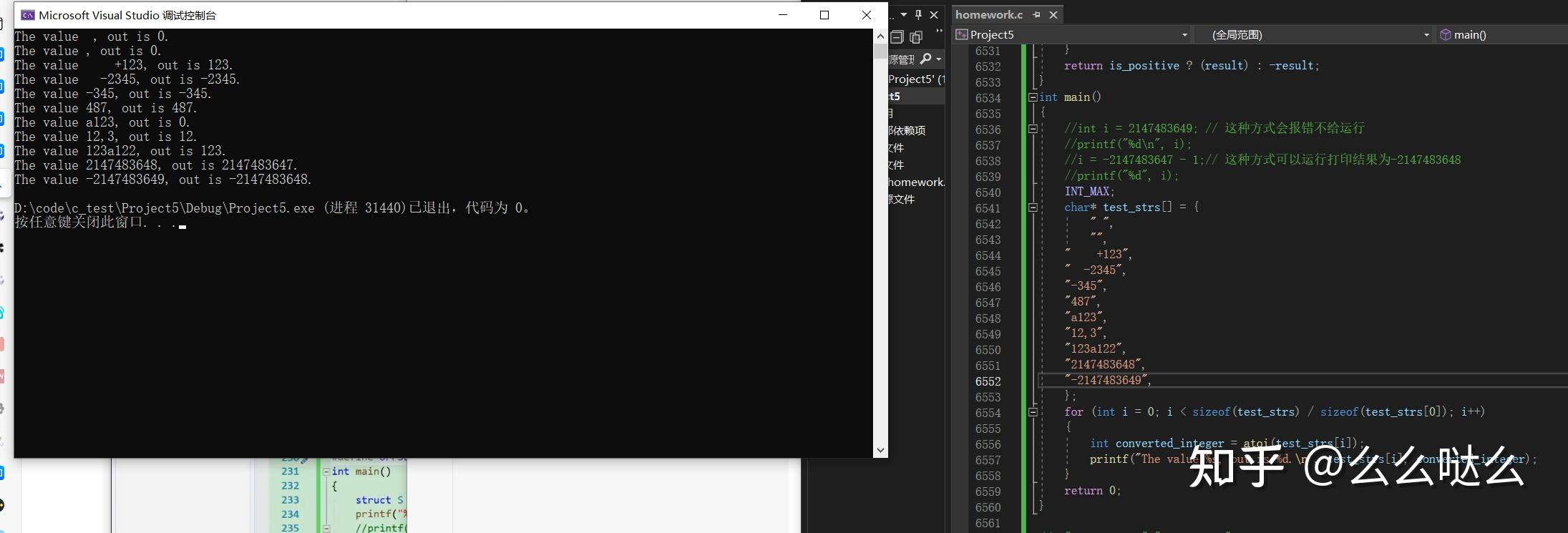Select the 源文件 folder node in Solution Explorer
The width and height of the screenshot is (1568, 533).
(902, 199)
